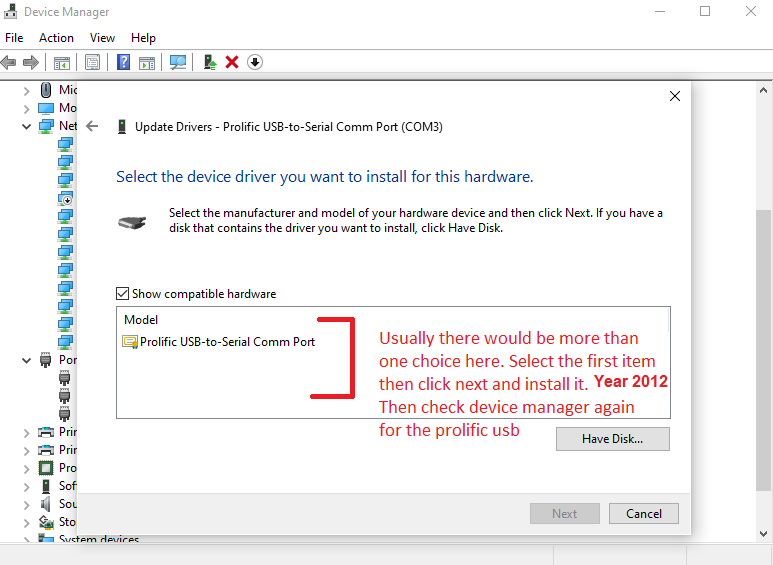
Task: Open the View menu
Action: (102, 38)
